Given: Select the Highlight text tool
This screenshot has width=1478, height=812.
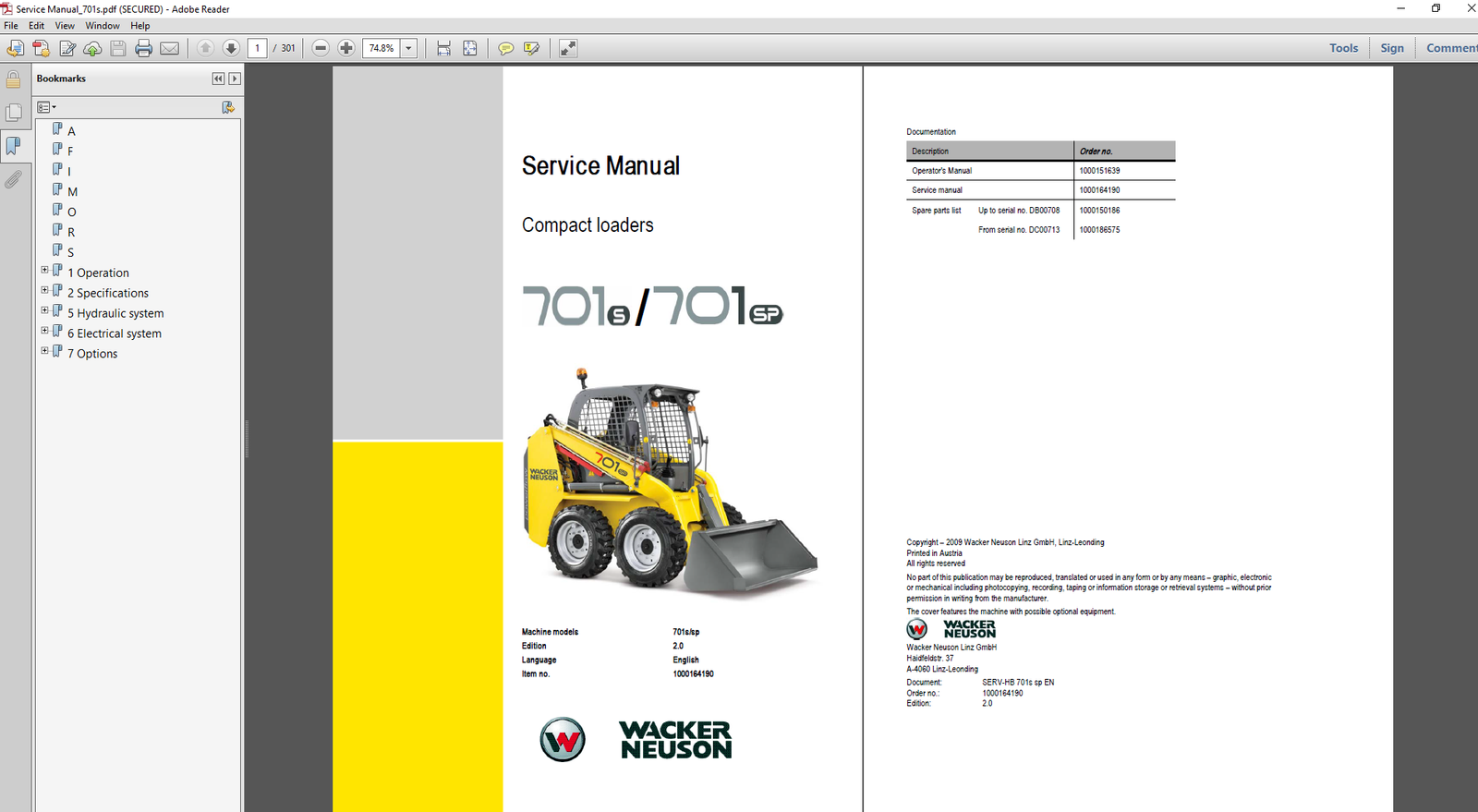Looking at the screenshot, I should 531,48.
